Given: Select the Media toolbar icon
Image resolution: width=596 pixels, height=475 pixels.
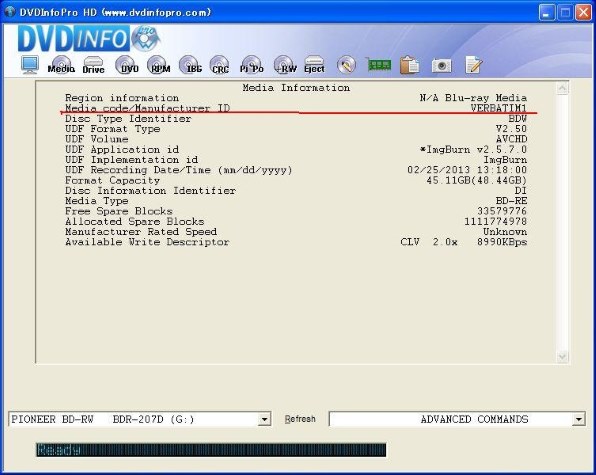Looking at the screenshot, I should [x=61, y=65].
